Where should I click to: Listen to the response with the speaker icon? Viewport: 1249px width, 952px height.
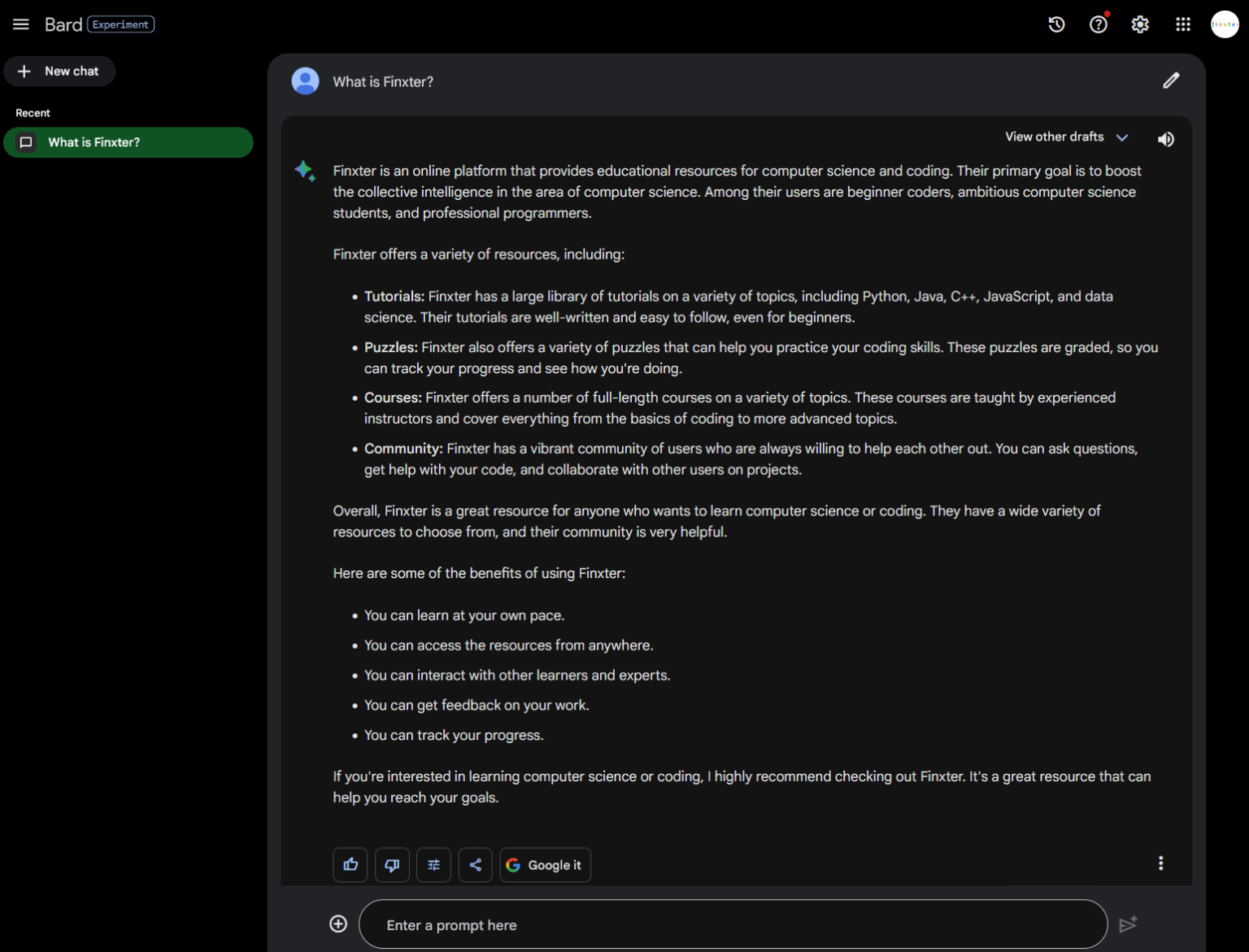[x=1165, y=138]
